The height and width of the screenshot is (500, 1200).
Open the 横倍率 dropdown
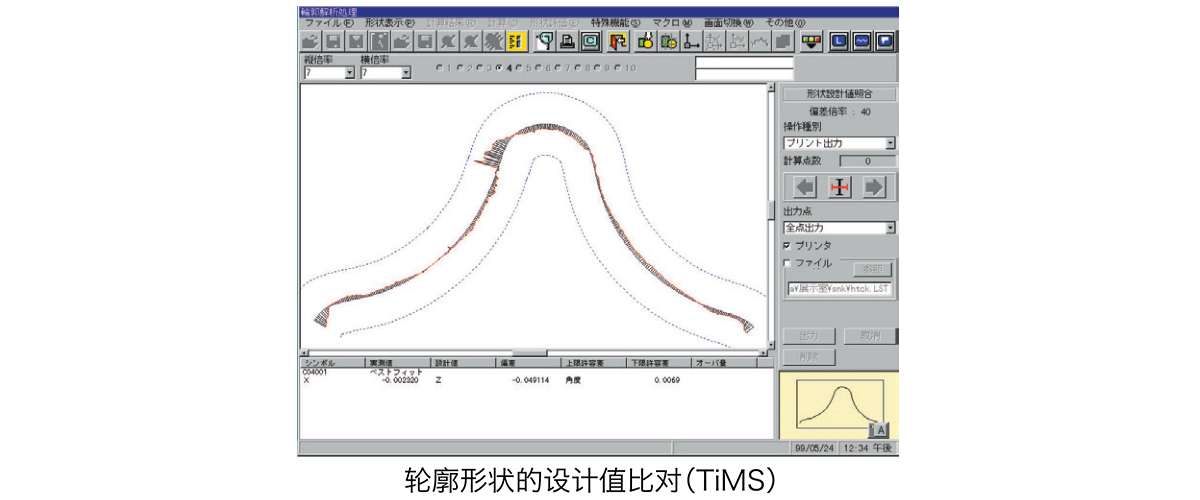405,73
